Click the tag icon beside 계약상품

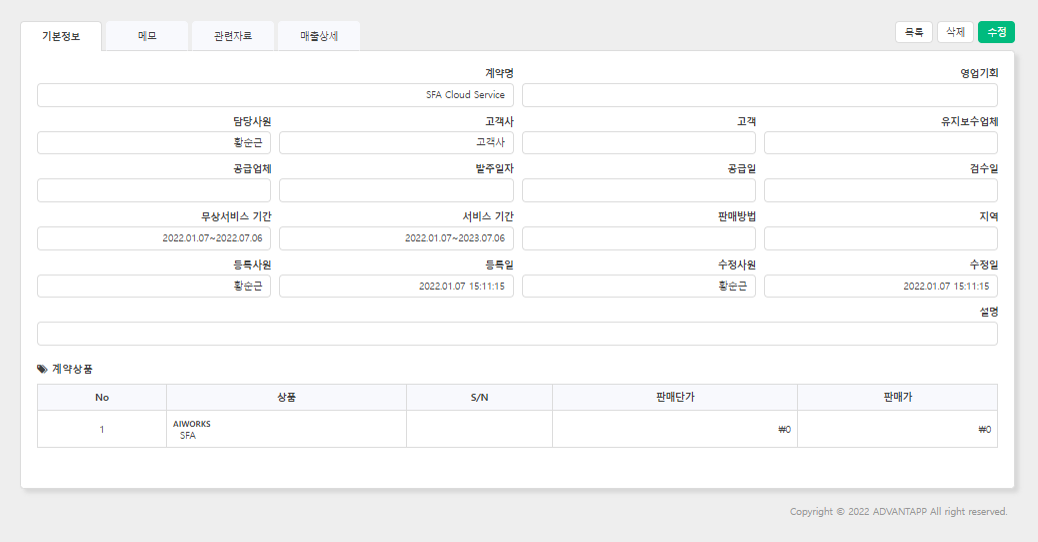tap(42, 369)
